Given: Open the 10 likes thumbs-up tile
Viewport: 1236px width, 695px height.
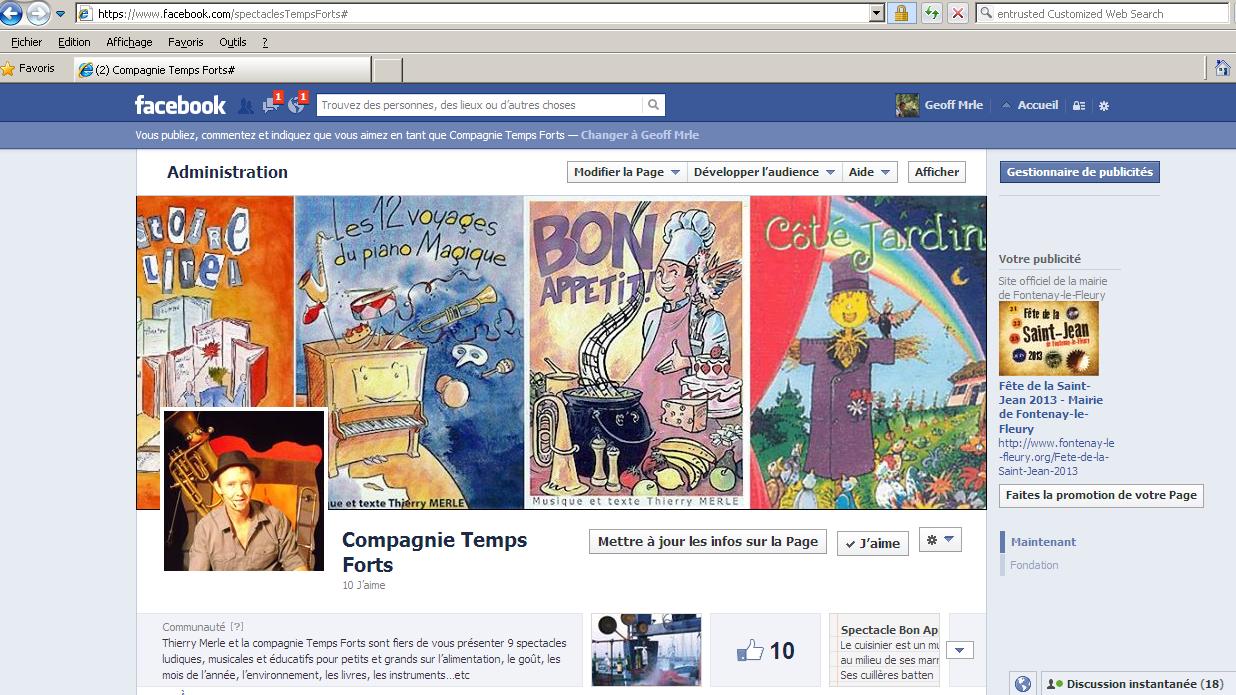Looking at the screenshot, I should (765, 650).
